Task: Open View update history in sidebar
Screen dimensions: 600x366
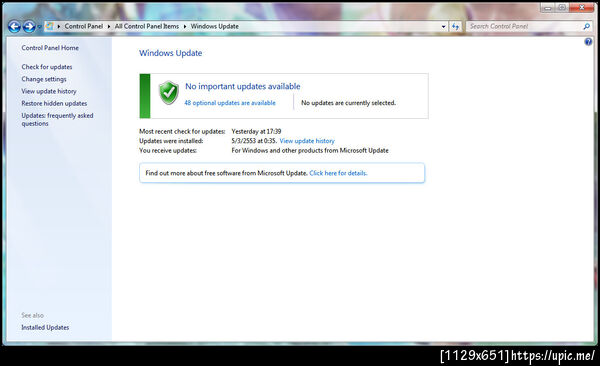Action: coord(49,91)
